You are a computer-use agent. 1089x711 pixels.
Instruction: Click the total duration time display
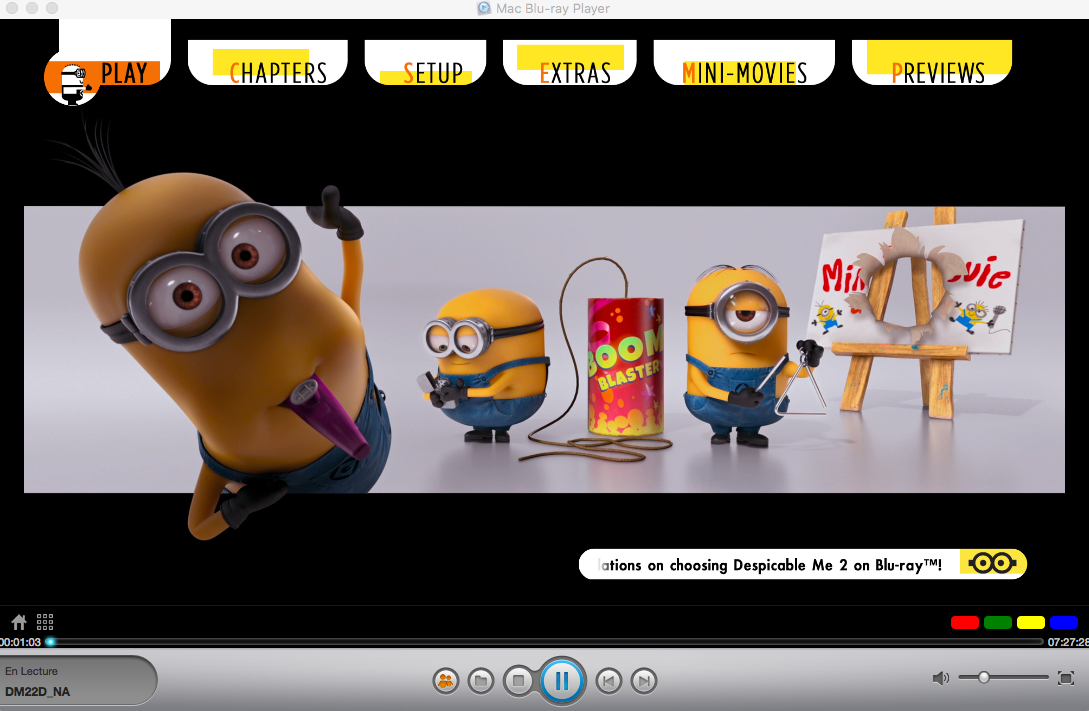[1068, 642]
